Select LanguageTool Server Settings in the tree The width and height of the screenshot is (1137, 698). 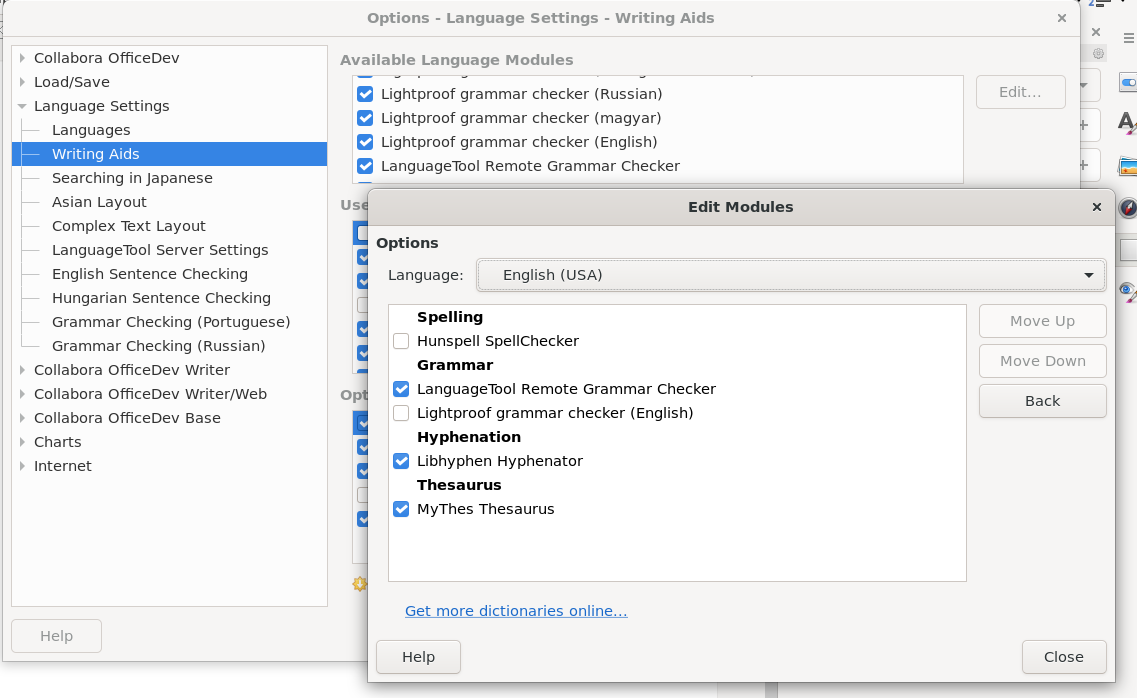tap(160, 250)
